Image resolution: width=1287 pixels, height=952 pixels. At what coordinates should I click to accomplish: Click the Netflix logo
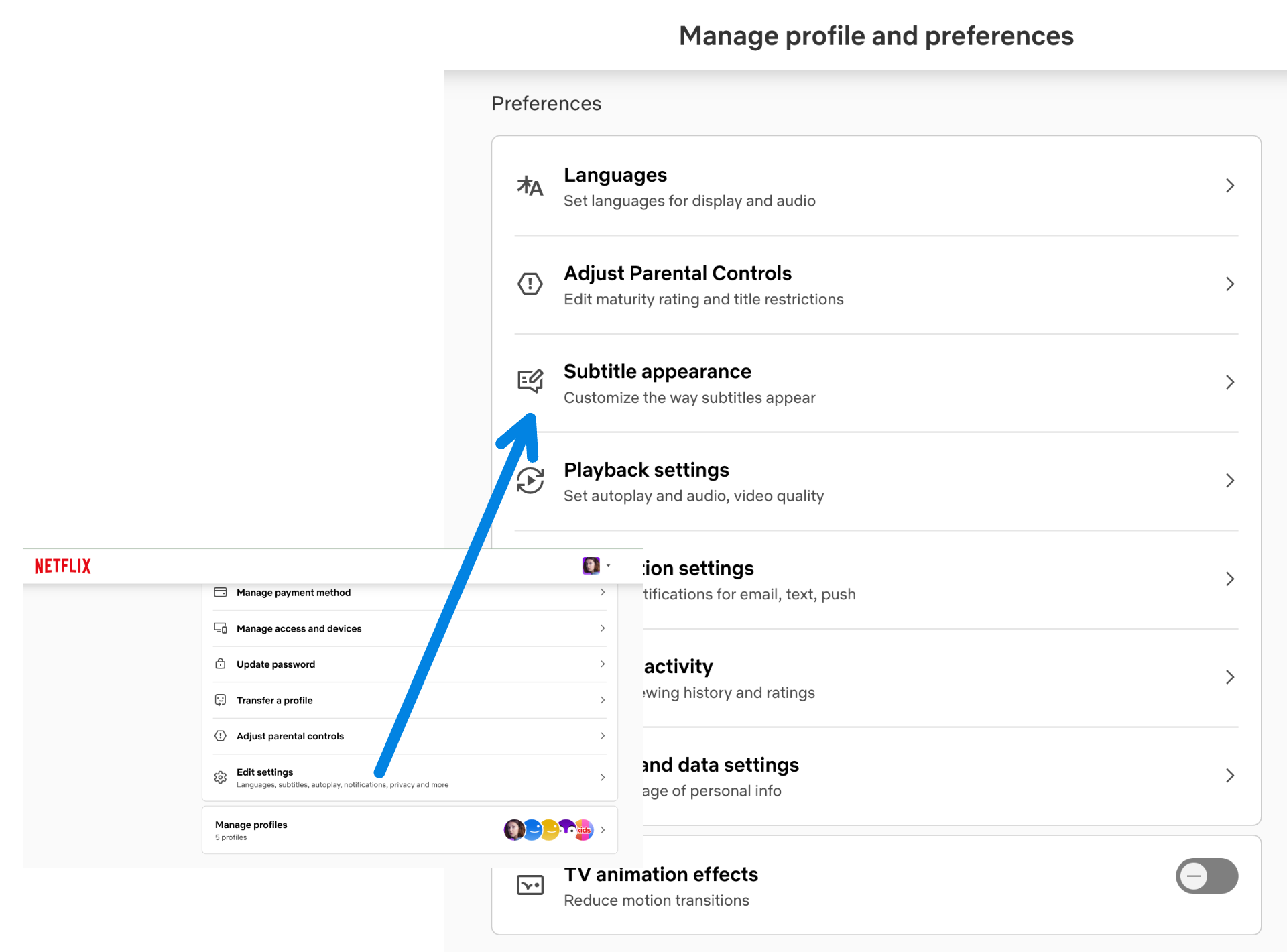pos(63,567)
